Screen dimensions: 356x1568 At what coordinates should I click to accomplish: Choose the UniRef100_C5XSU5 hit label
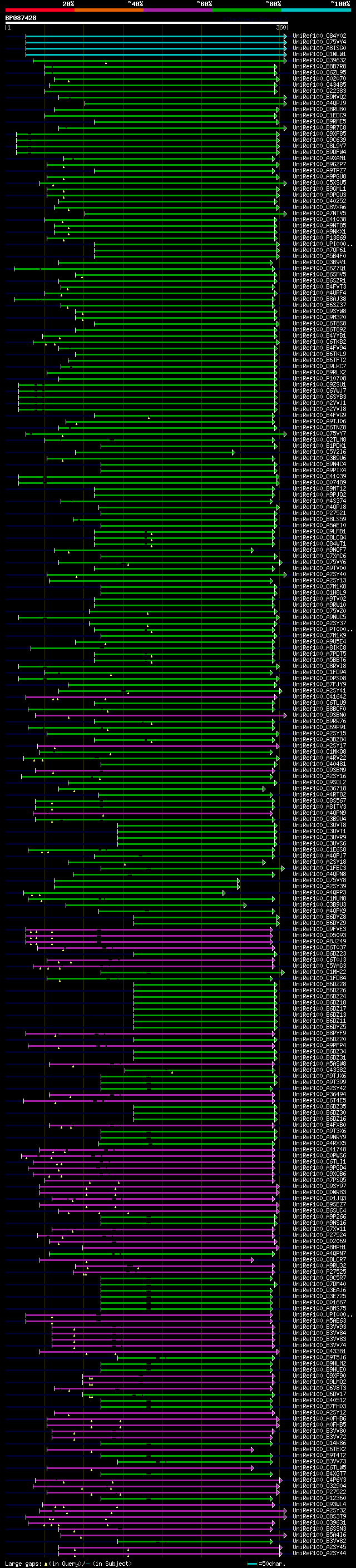coord(319,182)
